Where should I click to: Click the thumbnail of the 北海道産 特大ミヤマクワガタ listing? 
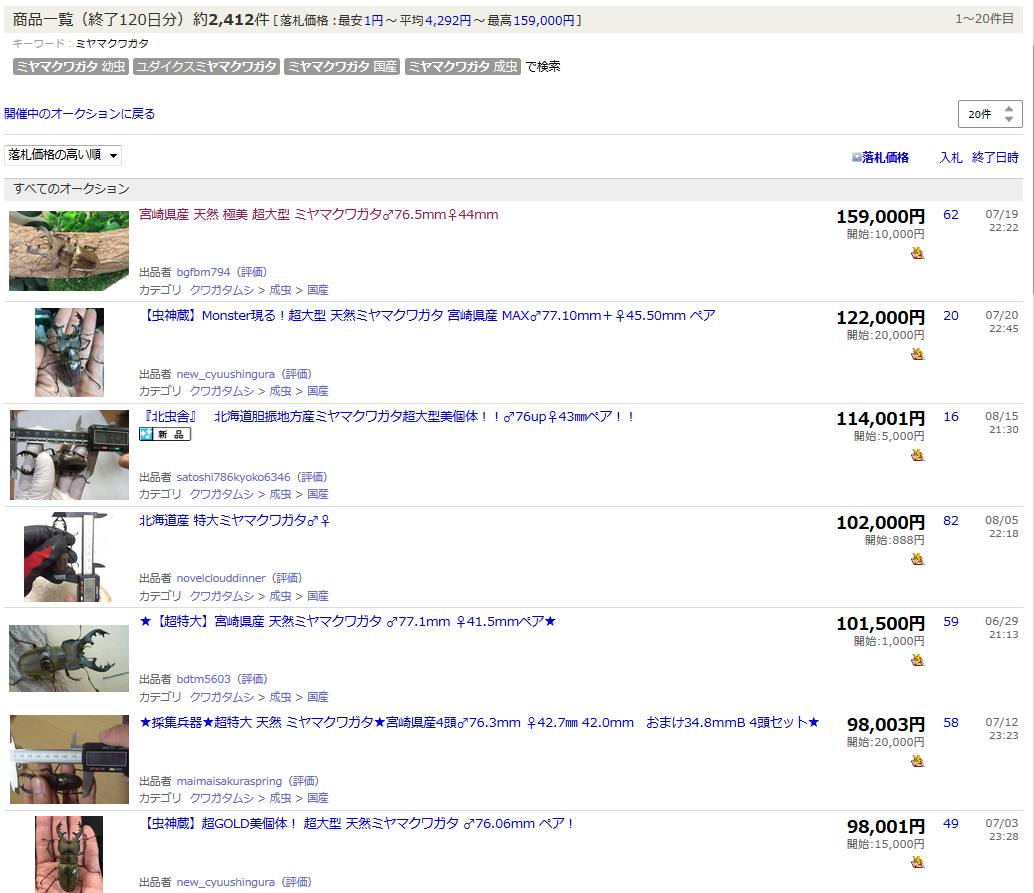[x=69, y=556]
